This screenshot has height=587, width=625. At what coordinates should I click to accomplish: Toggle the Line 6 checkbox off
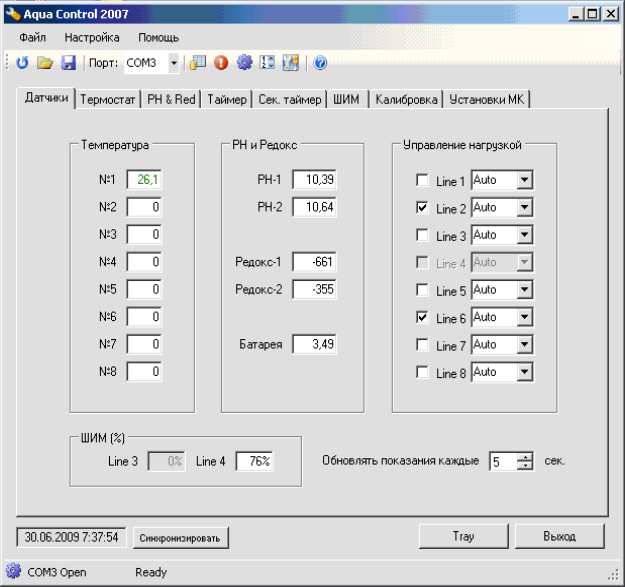422,318
